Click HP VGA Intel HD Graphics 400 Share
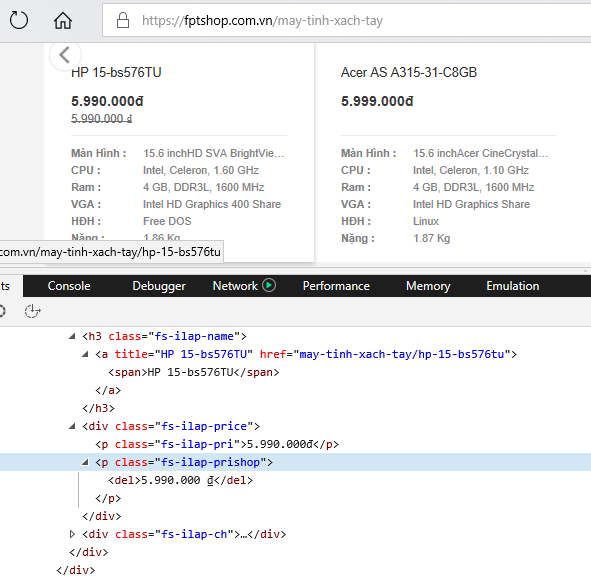Screen dimensions: 591x579 click(212, 204)
